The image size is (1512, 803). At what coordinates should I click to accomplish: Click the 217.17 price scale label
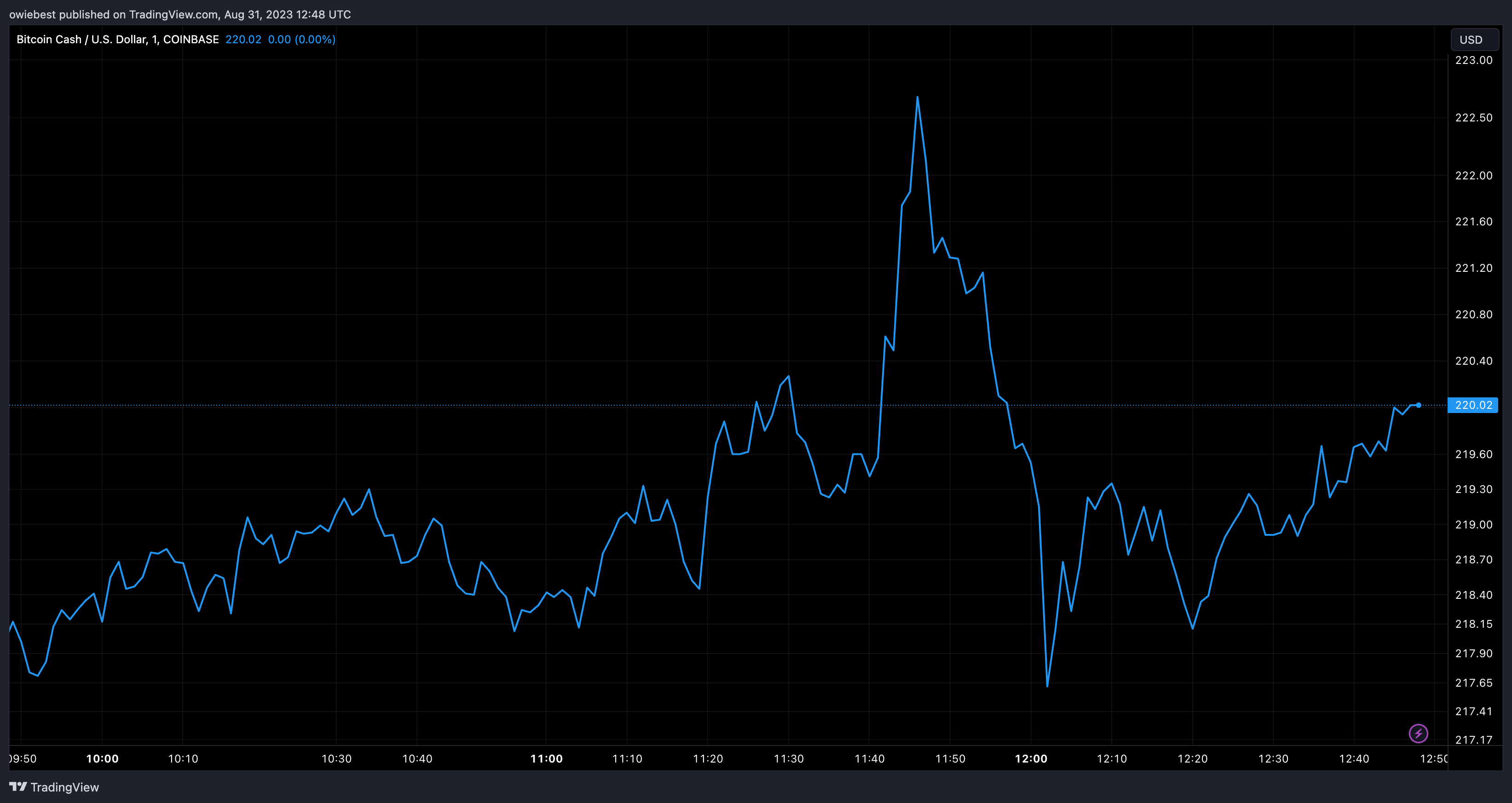1473,740
